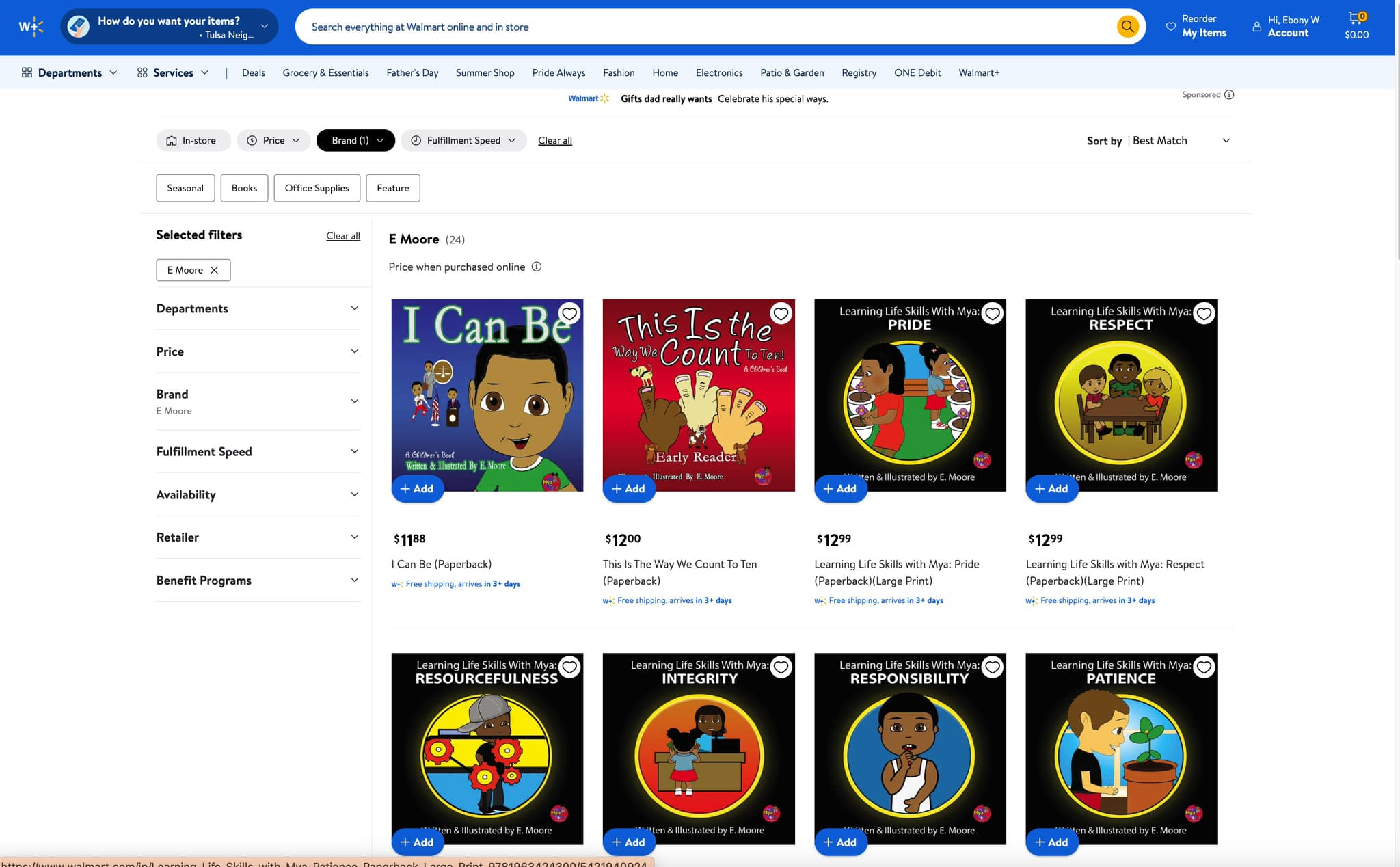The image size is (1400, 867).
Task: Open the Pride Always nav item
Action: coord(558,72)
